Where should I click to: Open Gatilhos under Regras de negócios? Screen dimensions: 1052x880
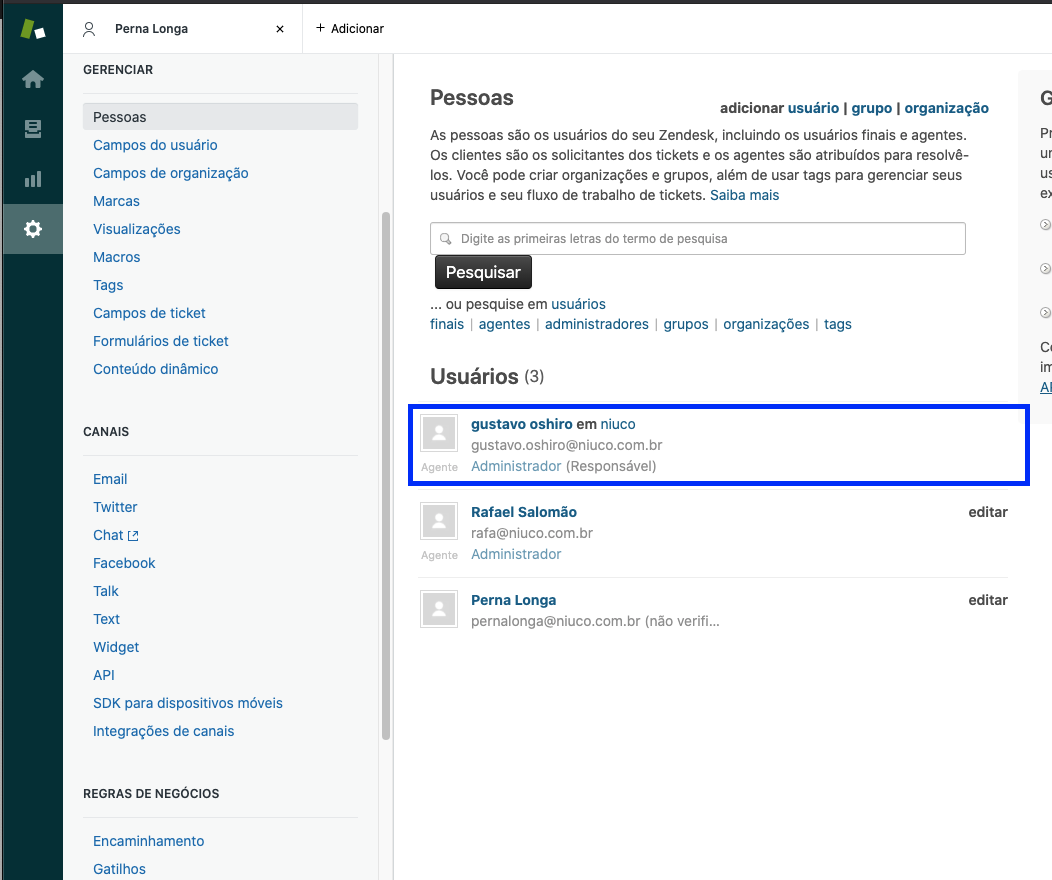[x=119, y=869]
